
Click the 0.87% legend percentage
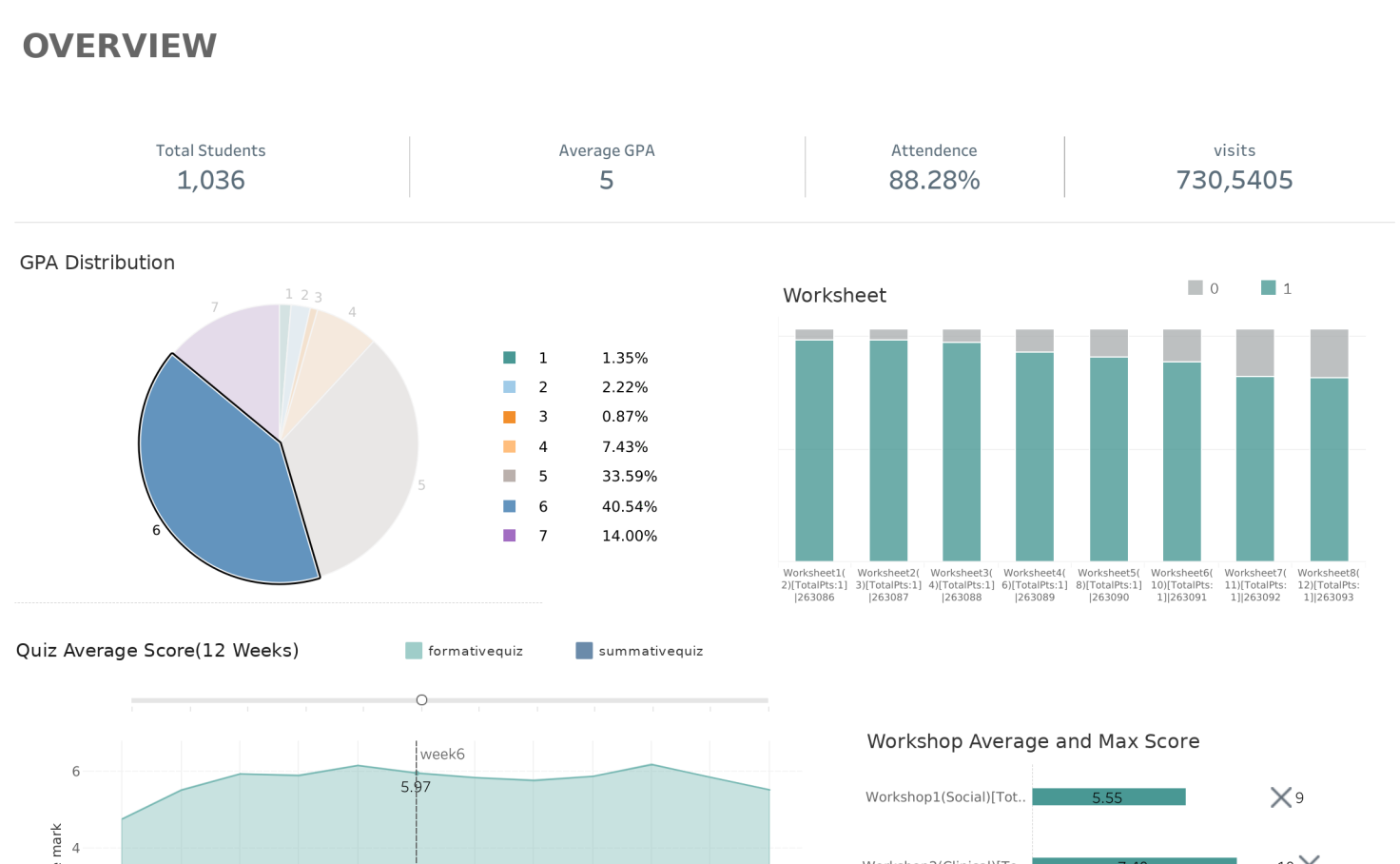pyautogui.click(x=625, y=417)
